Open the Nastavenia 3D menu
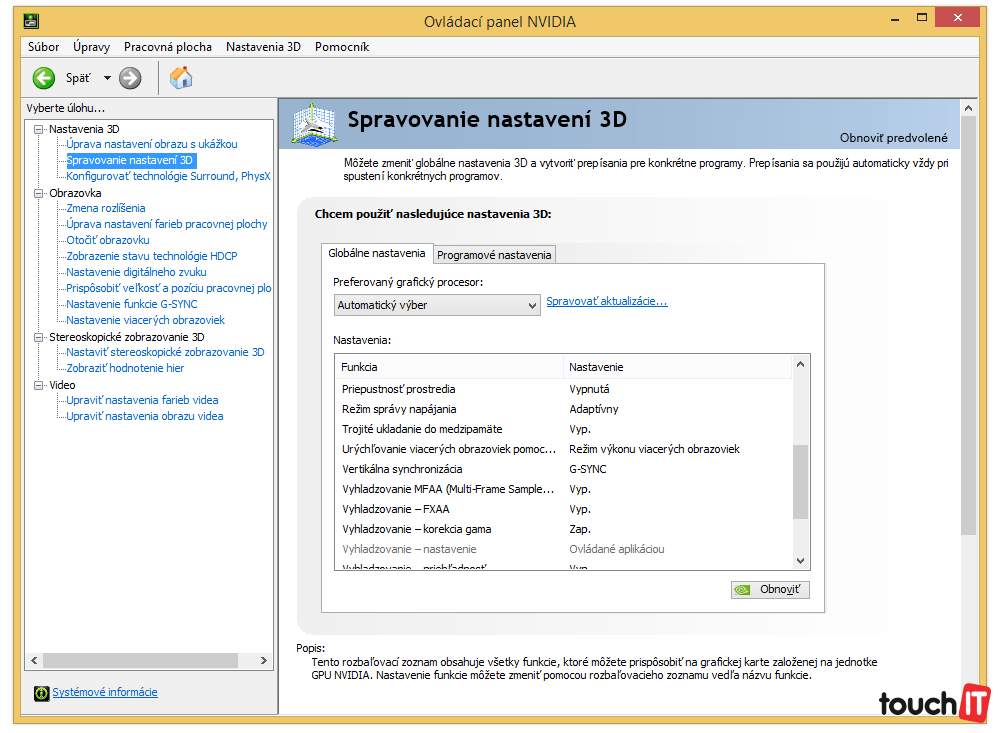The height and width of the screenshot is (733, 1001). click(263, 47)
